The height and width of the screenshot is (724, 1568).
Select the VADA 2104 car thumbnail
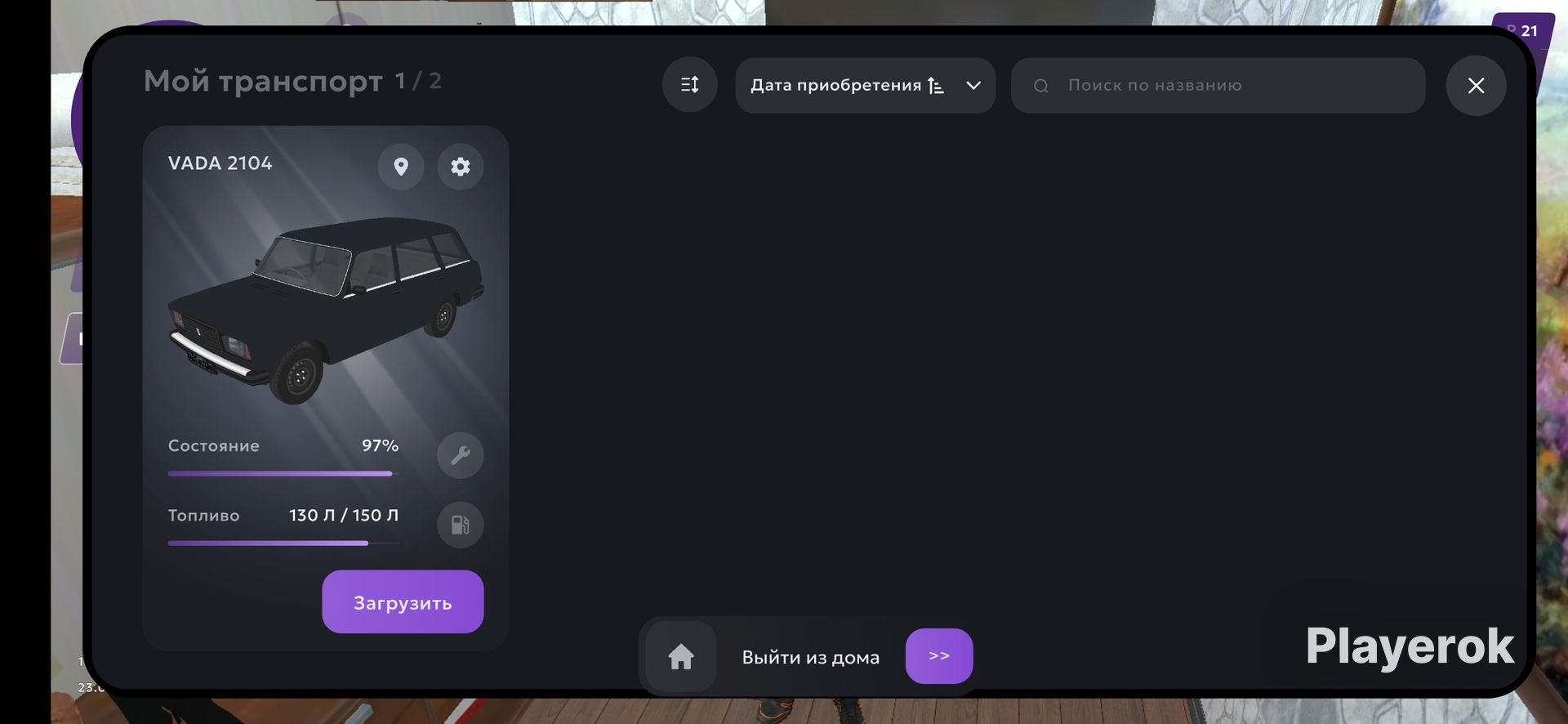(325, 311)
